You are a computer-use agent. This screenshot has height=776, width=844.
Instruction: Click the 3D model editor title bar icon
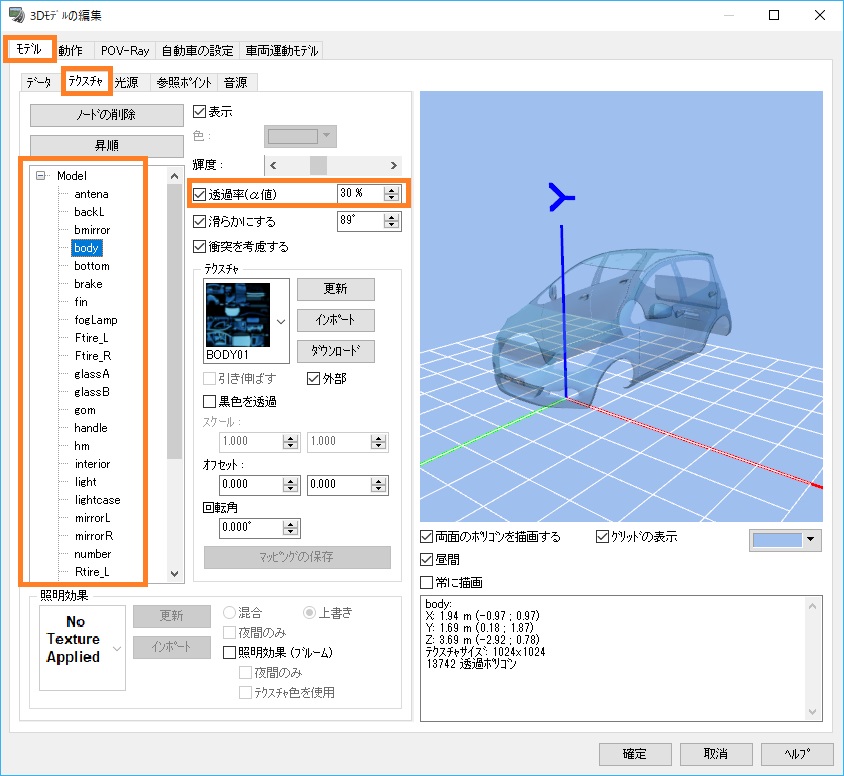pos(16,15)
